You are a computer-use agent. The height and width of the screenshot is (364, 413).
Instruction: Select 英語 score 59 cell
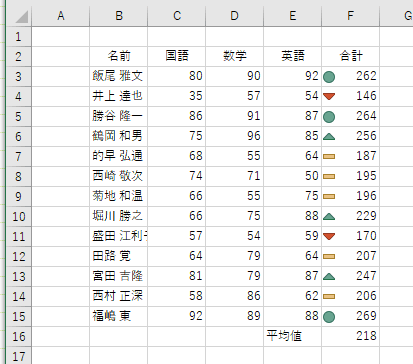[293, 236]
